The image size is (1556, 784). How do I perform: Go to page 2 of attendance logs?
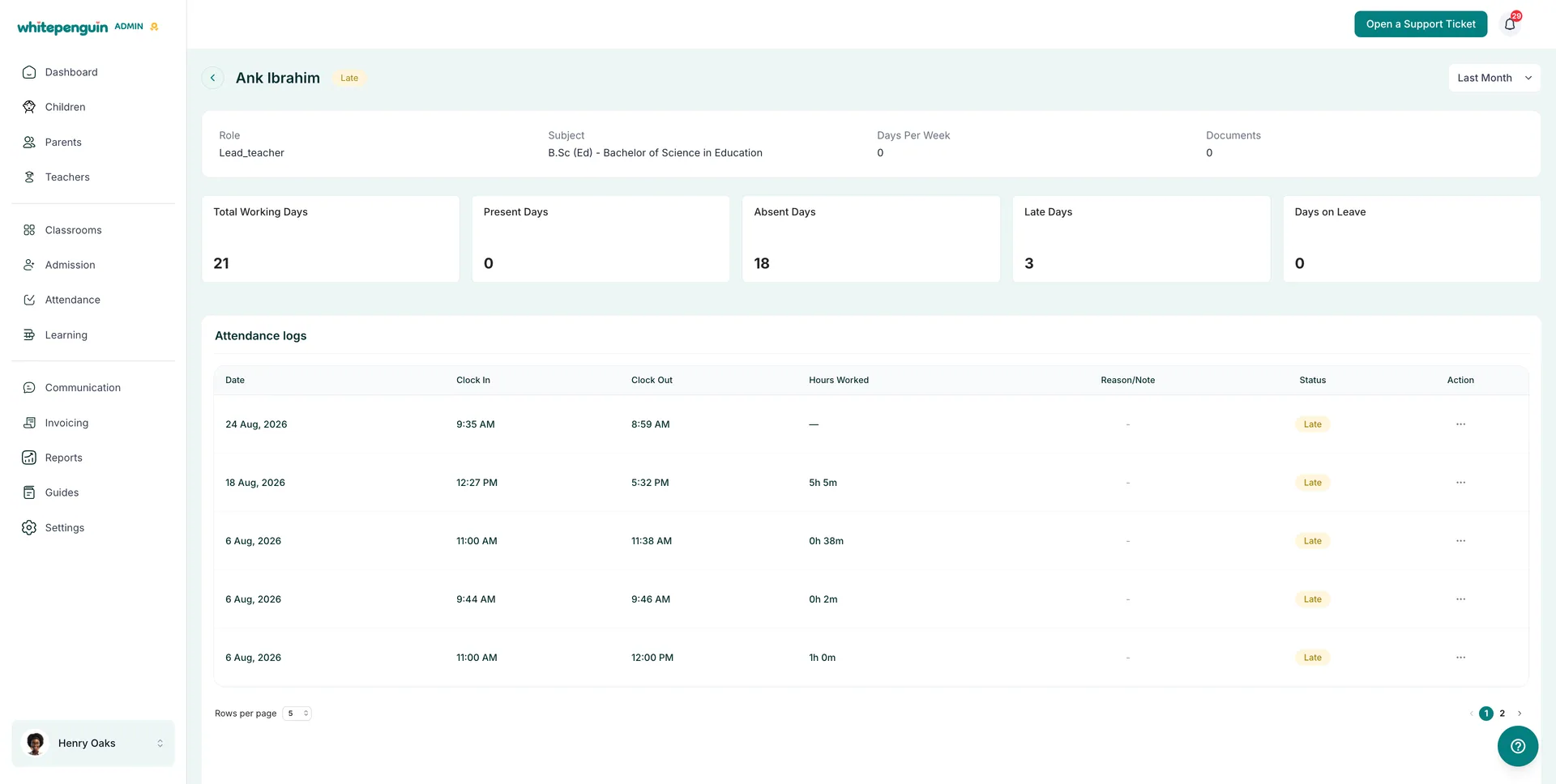(1502, 714)
